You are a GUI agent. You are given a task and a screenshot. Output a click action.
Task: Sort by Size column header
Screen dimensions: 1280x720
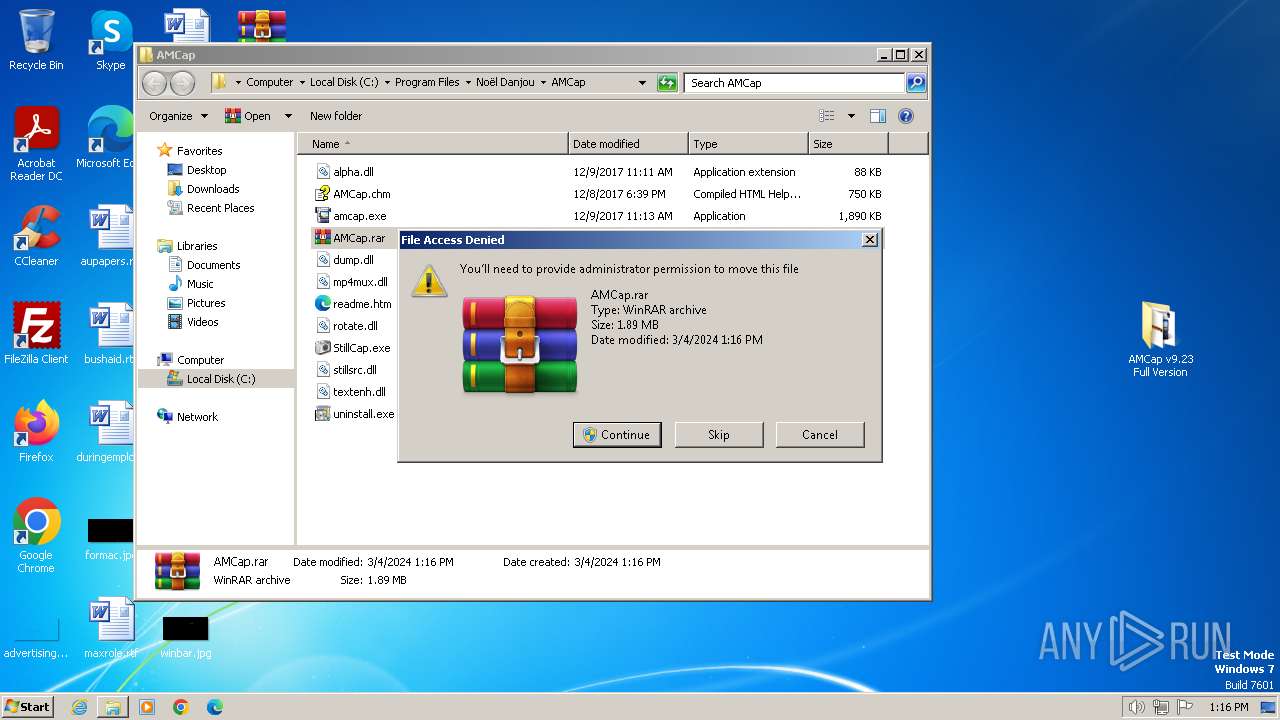[x=848, y=144]
